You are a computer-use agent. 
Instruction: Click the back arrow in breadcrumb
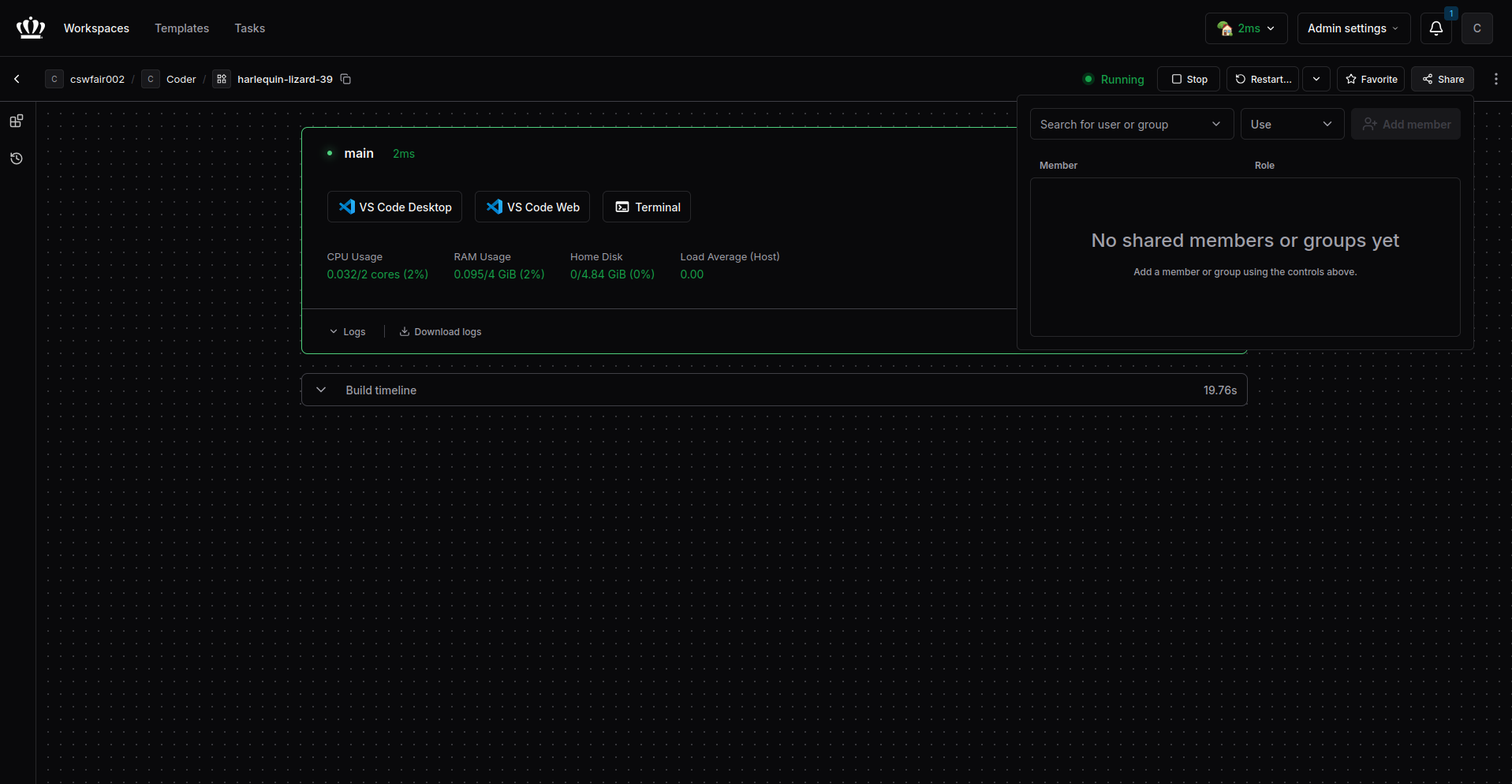[x=17, y=79]
